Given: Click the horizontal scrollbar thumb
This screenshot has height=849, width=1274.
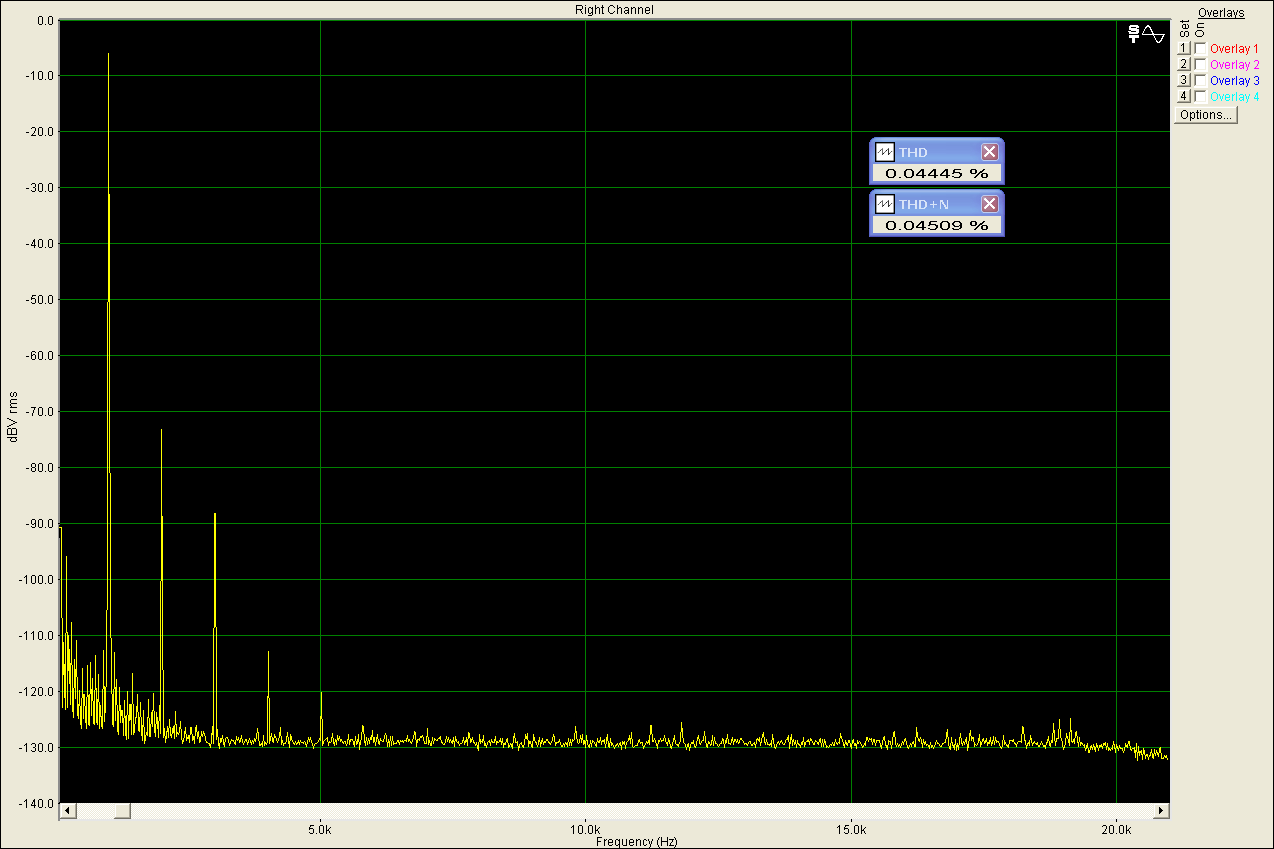Looking at the screenshot, I should tap(121, 811).
